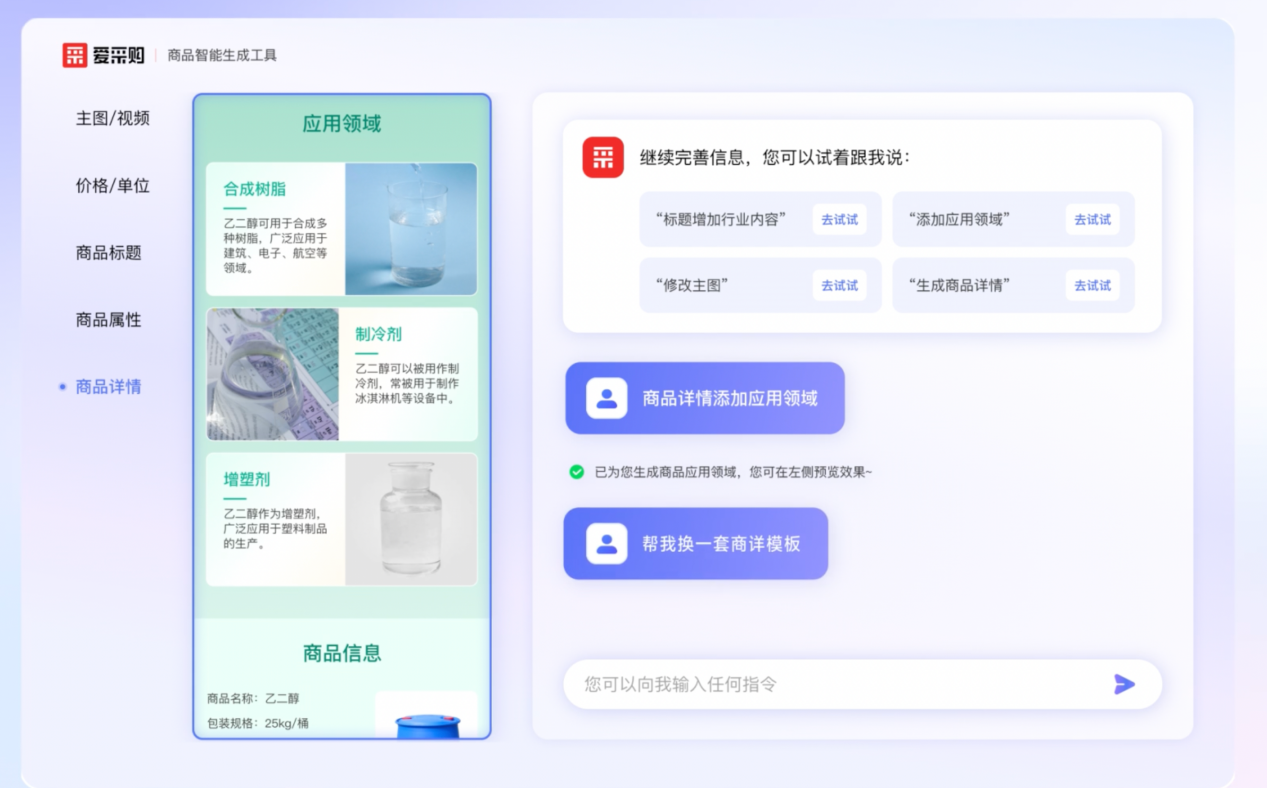Click the 商品智能生成工具 title text

222,56
